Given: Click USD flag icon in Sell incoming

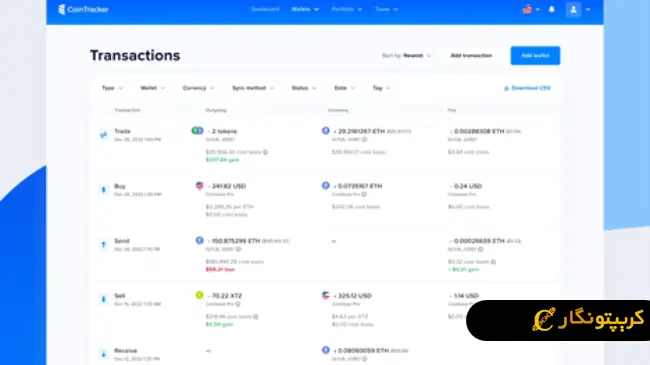Looking at the screenshot, I should pos(325,295).
